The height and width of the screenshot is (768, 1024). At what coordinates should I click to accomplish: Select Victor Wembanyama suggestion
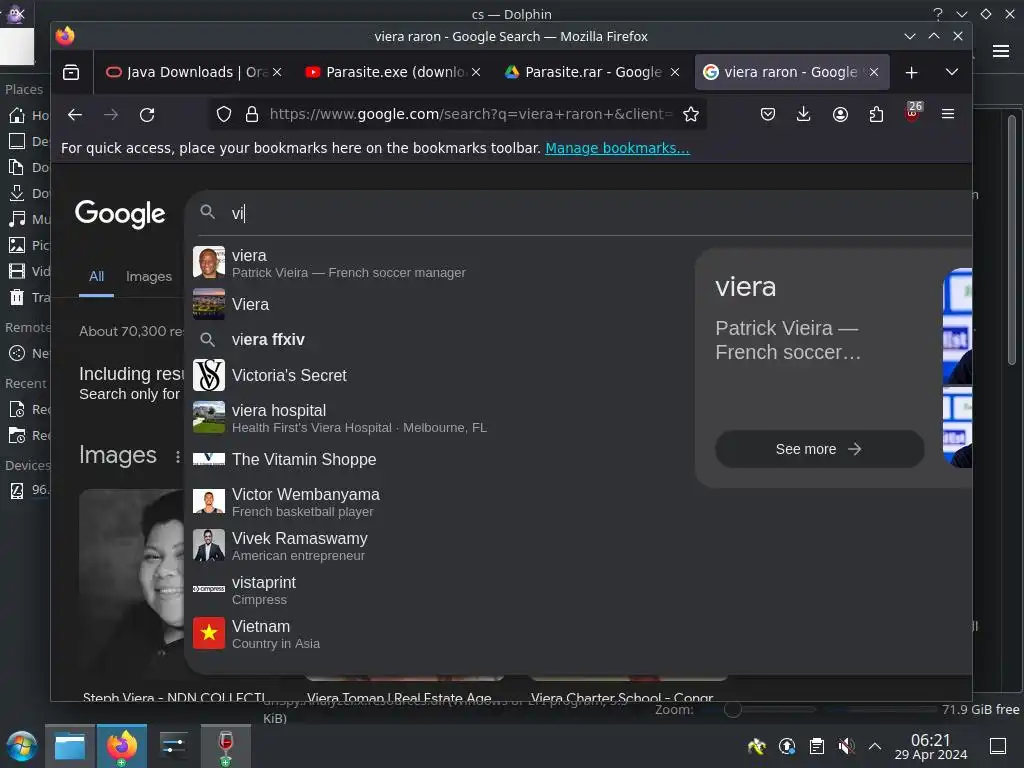click(x=438, y=502)
